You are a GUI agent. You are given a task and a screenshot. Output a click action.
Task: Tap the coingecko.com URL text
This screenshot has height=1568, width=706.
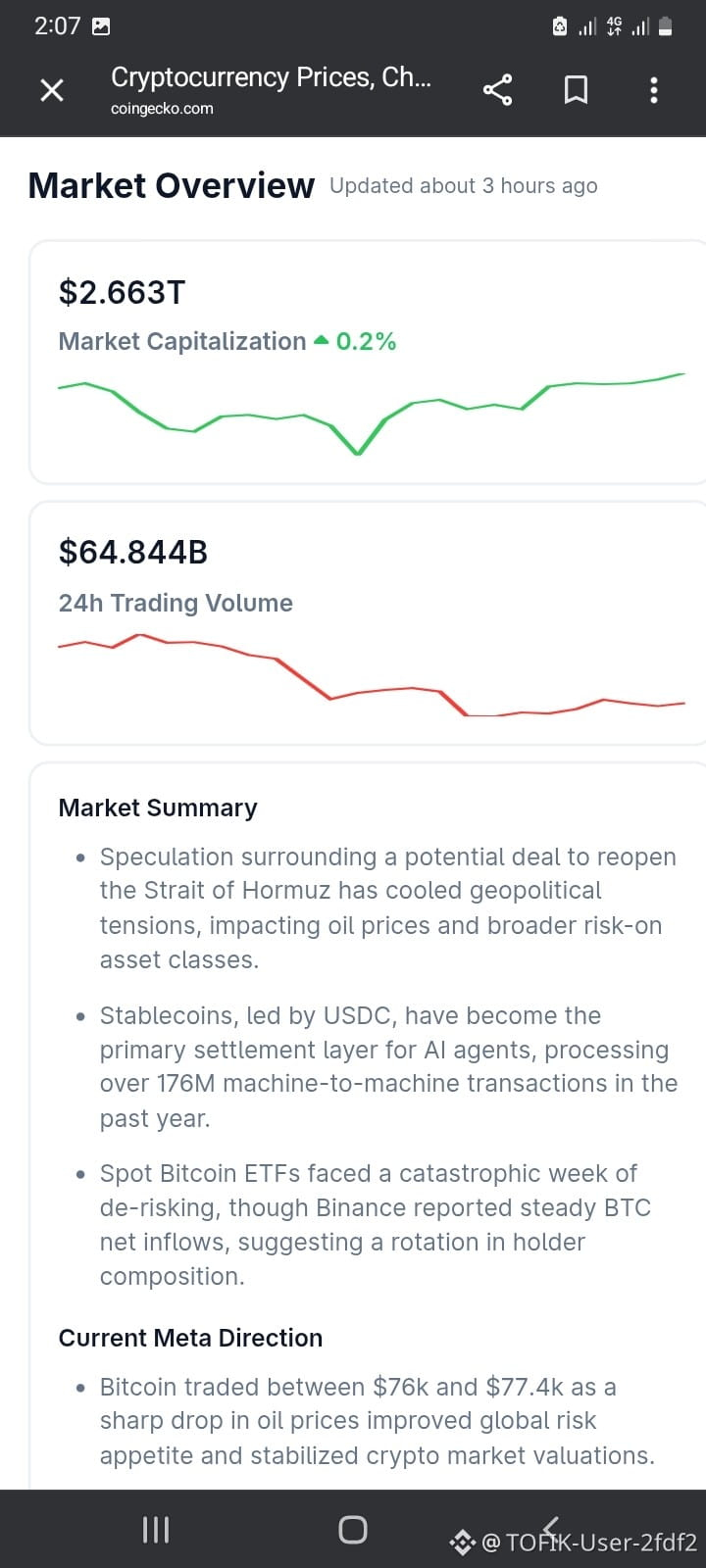[x=162, y=109]
